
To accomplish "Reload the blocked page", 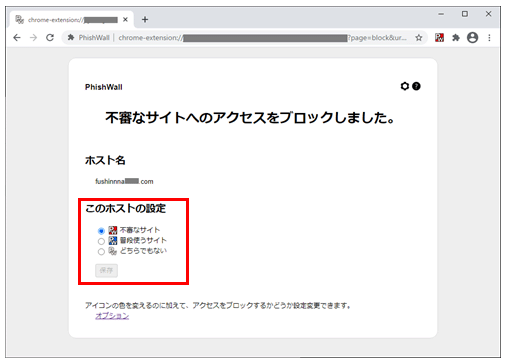I will click(x=50, y=38).
